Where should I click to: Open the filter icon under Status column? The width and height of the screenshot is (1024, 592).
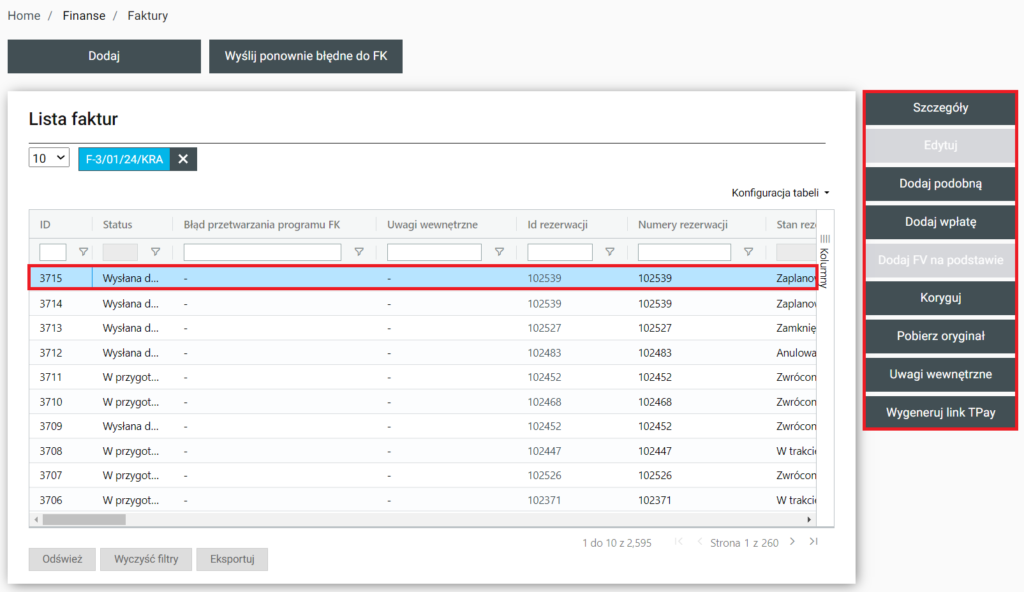click(155, 252)
